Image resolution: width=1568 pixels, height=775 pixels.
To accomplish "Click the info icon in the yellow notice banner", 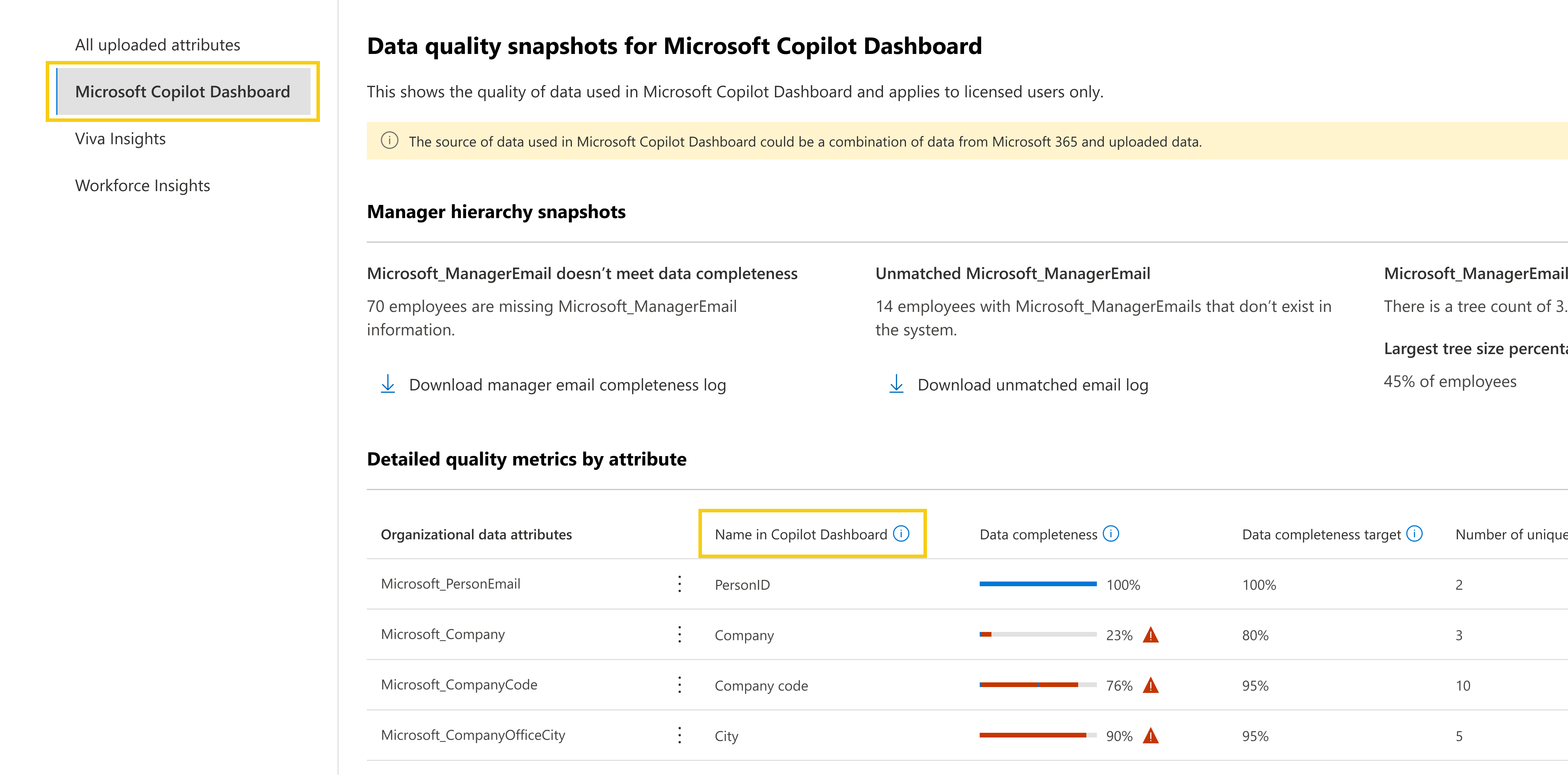I will click(x=390, y=141).
